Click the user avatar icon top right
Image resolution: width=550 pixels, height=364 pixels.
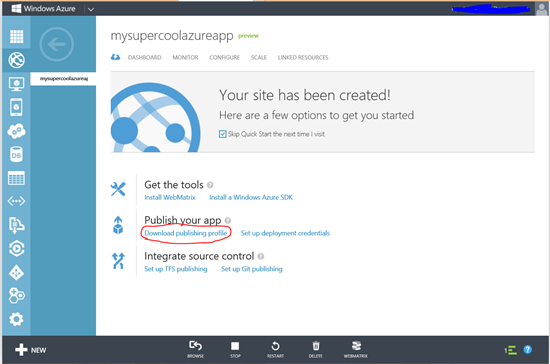(542, 9)
